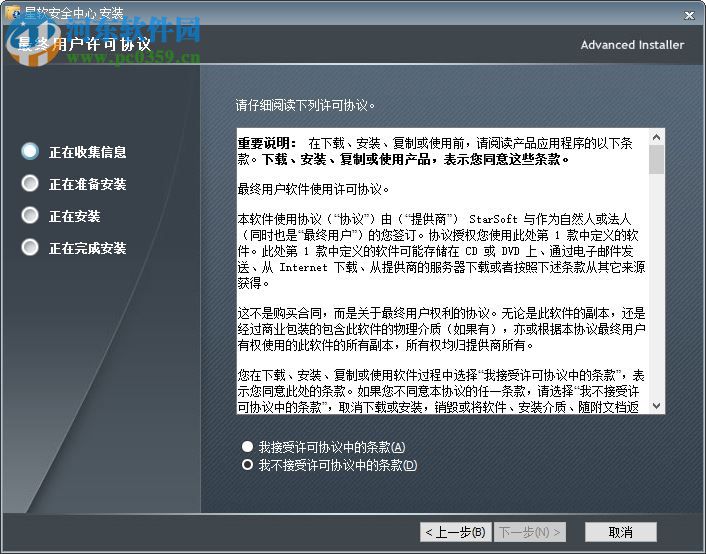Click the Advanced Installer label
Viewport: 706px width, 554px height.
pos(632,45)
